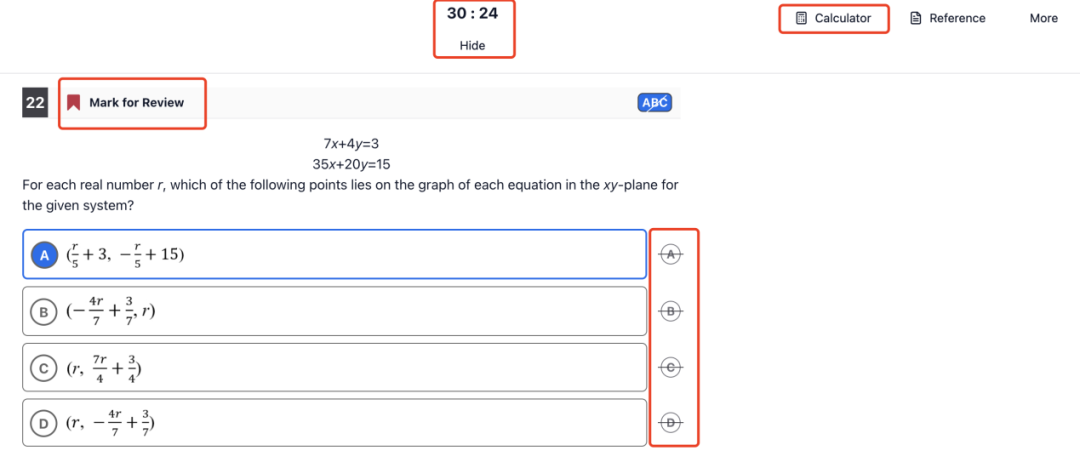Screen dimensions: 1080x462
Task: Click the Calculator label in top bar
Action: (843, 19)
